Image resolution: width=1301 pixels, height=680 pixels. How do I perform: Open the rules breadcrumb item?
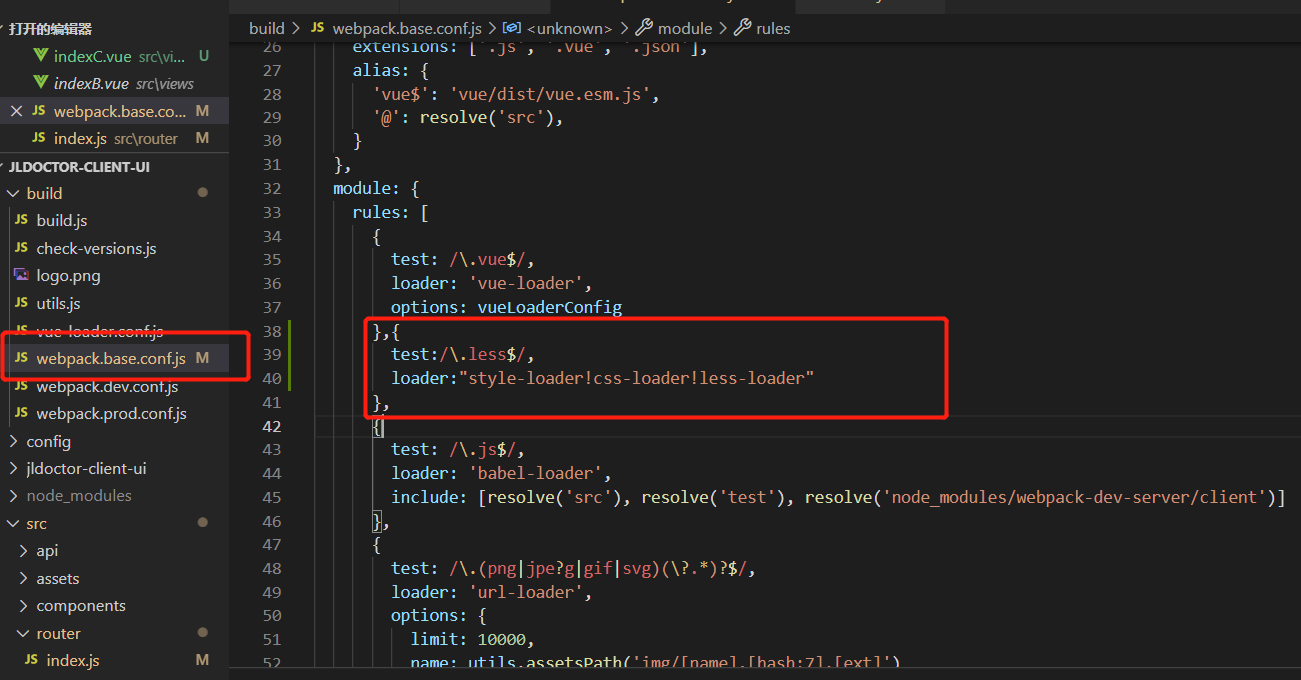[x=772, y=28]
